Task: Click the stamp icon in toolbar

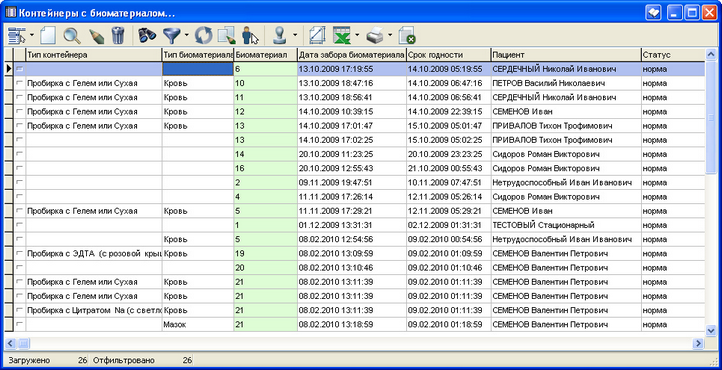Action: coord(280,35)
